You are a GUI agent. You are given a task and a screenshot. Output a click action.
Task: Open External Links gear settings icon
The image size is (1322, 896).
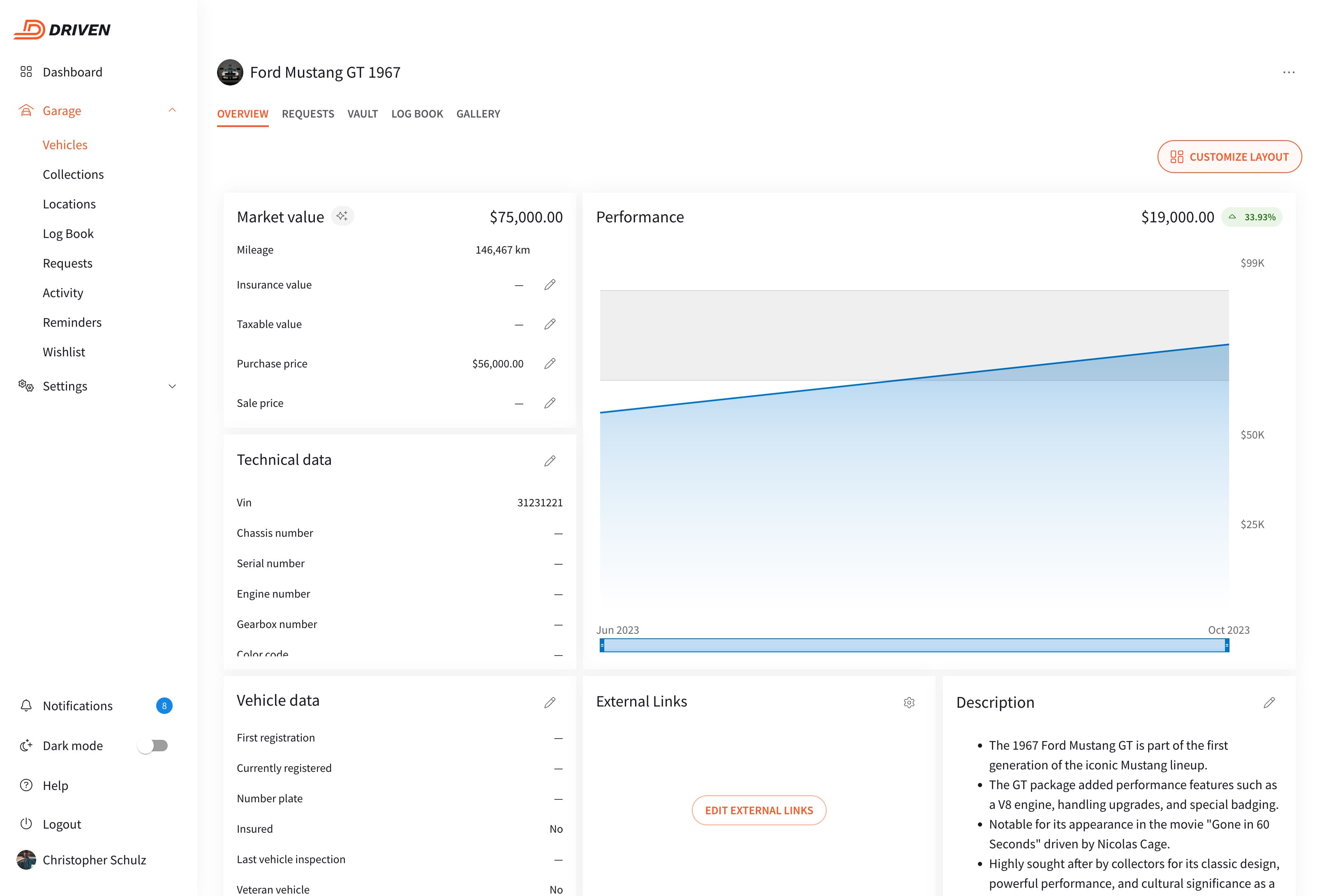909,702
